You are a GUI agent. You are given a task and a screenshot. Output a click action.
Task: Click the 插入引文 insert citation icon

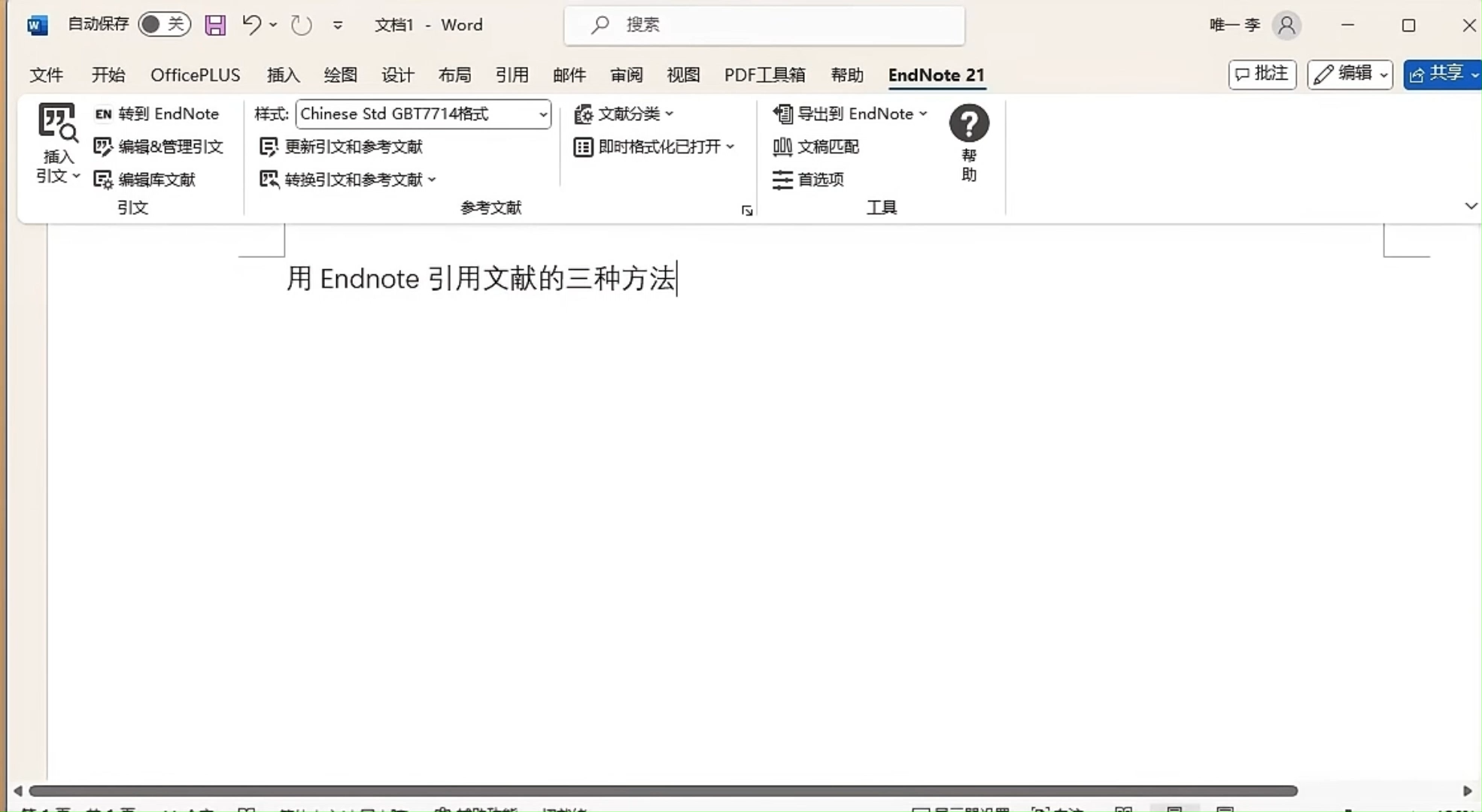pos(58,123)
